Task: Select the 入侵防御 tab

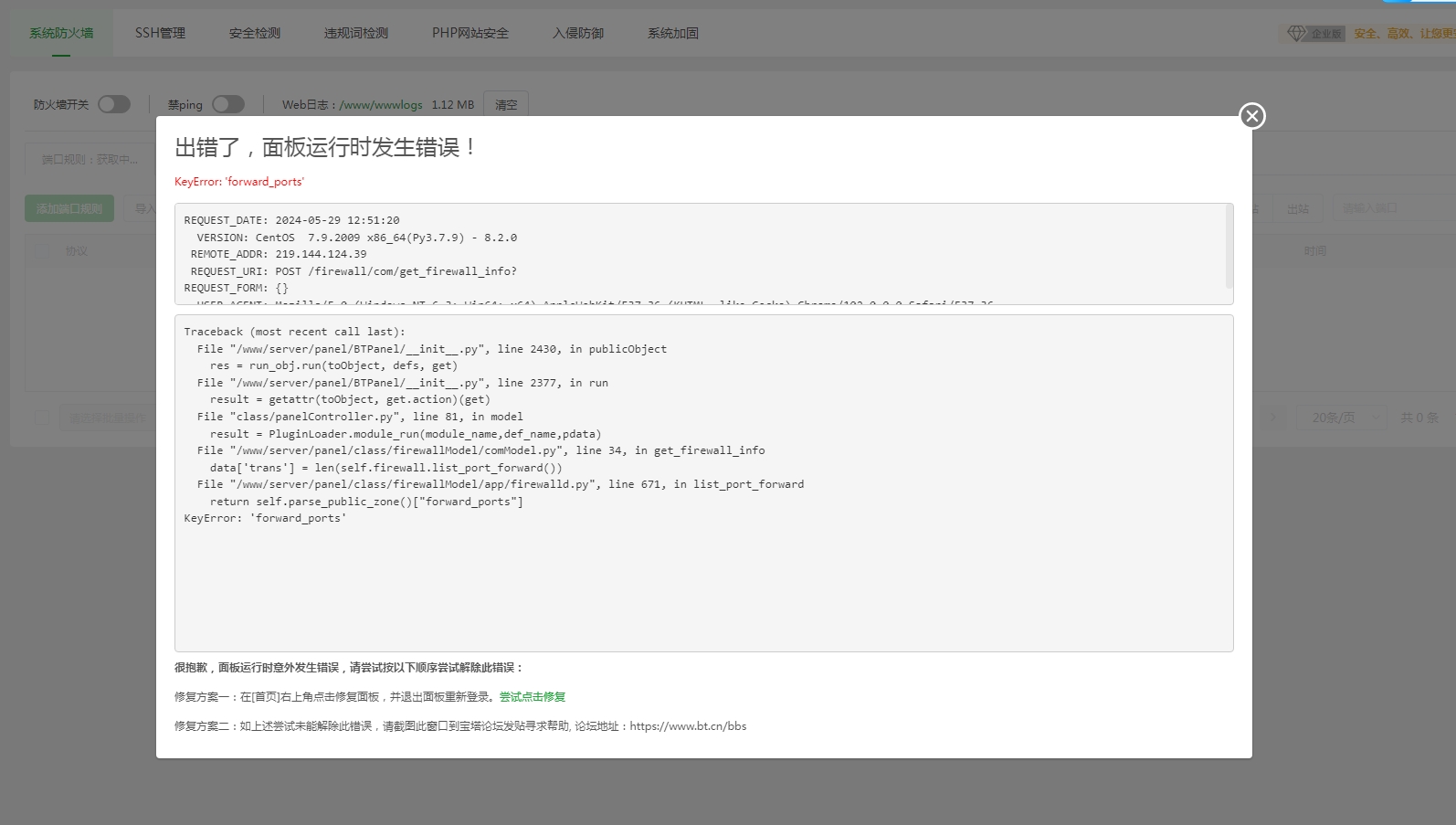Action: [x=578, y=33]
